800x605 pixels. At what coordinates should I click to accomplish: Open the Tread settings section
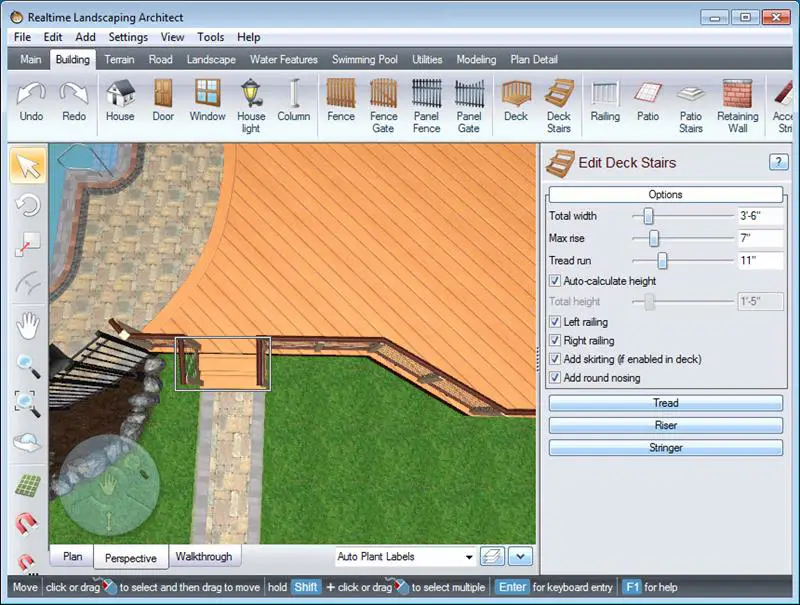pyautogui.click(x=665, y=403)
